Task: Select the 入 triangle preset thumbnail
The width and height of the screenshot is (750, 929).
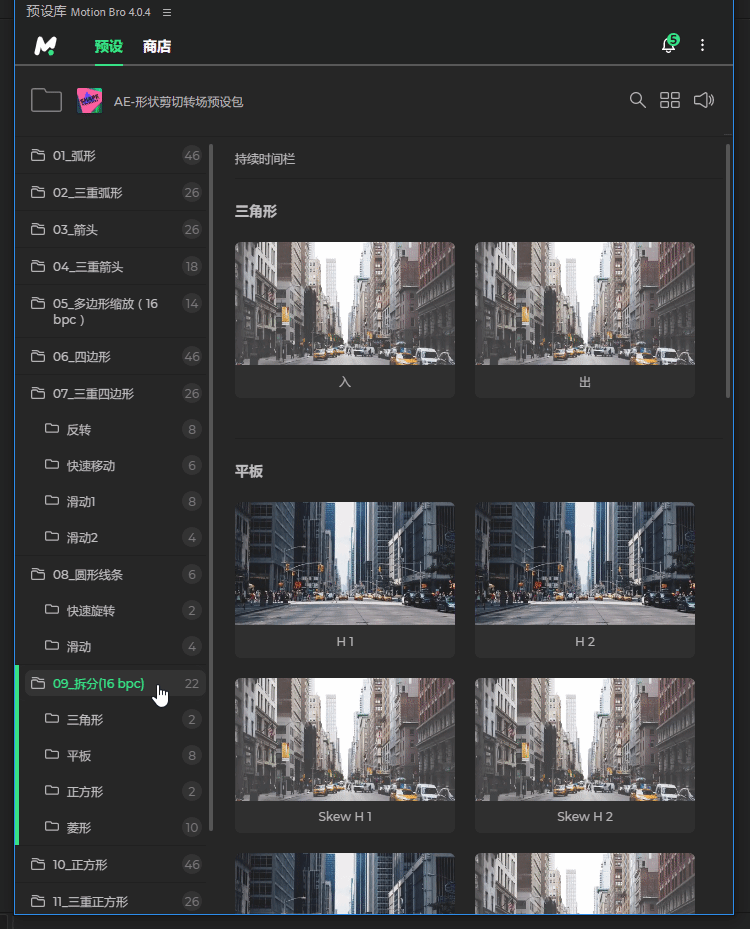Action: (x=345, y=319)
